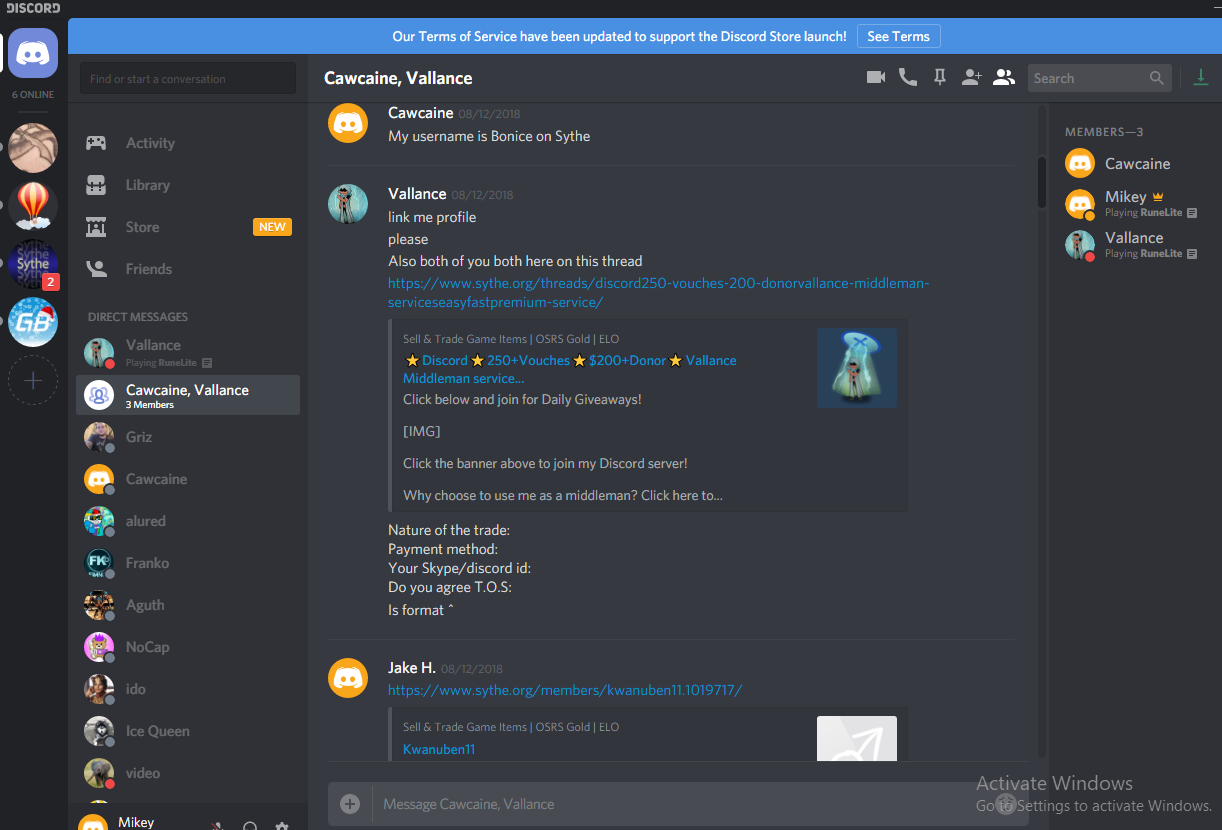The image size is (1222, 830).
Task: Click the Vallance username on message
Action: point(417,194)
